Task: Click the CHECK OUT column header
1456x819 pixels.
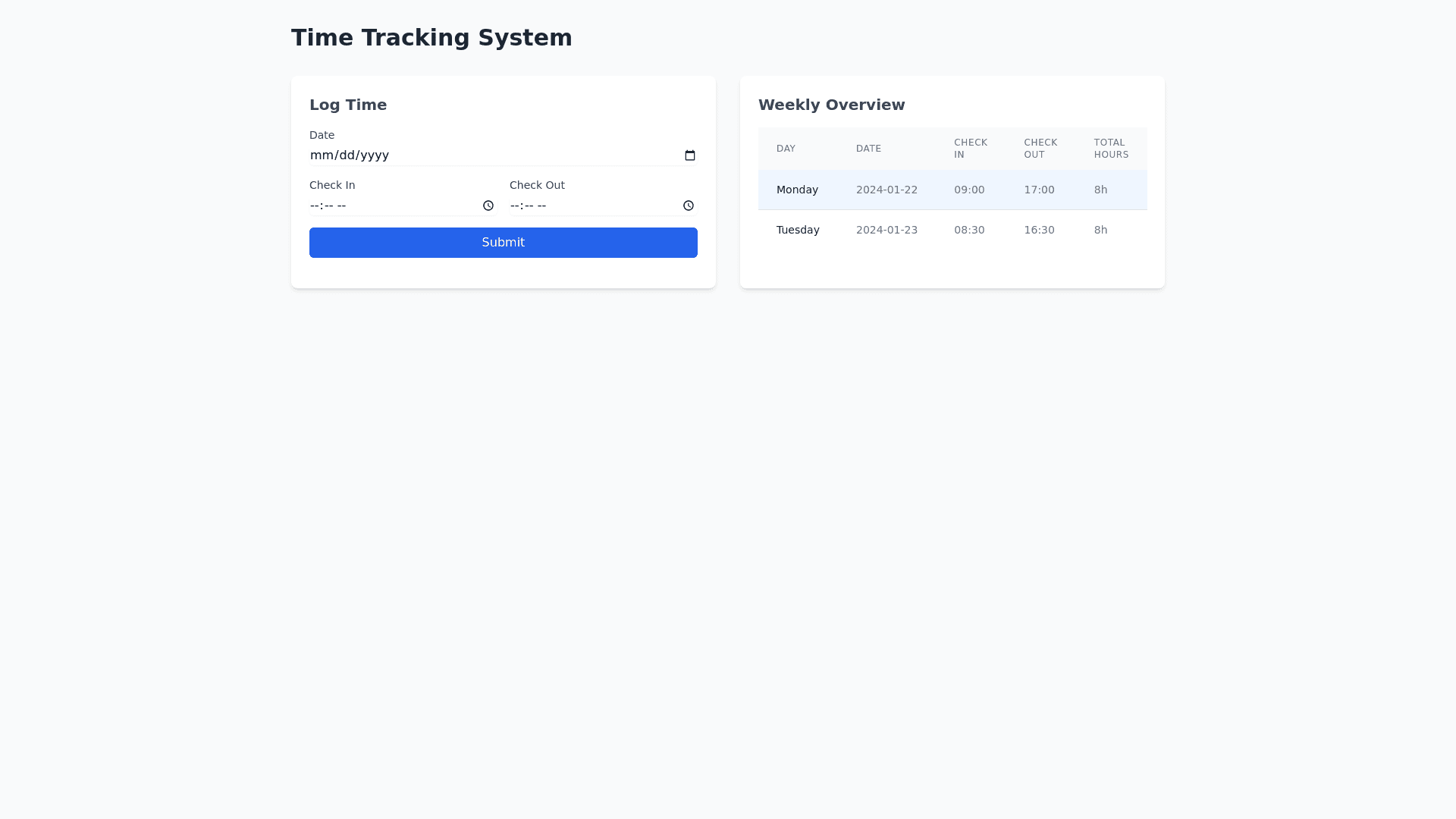Action: (x=1040, y=149)
